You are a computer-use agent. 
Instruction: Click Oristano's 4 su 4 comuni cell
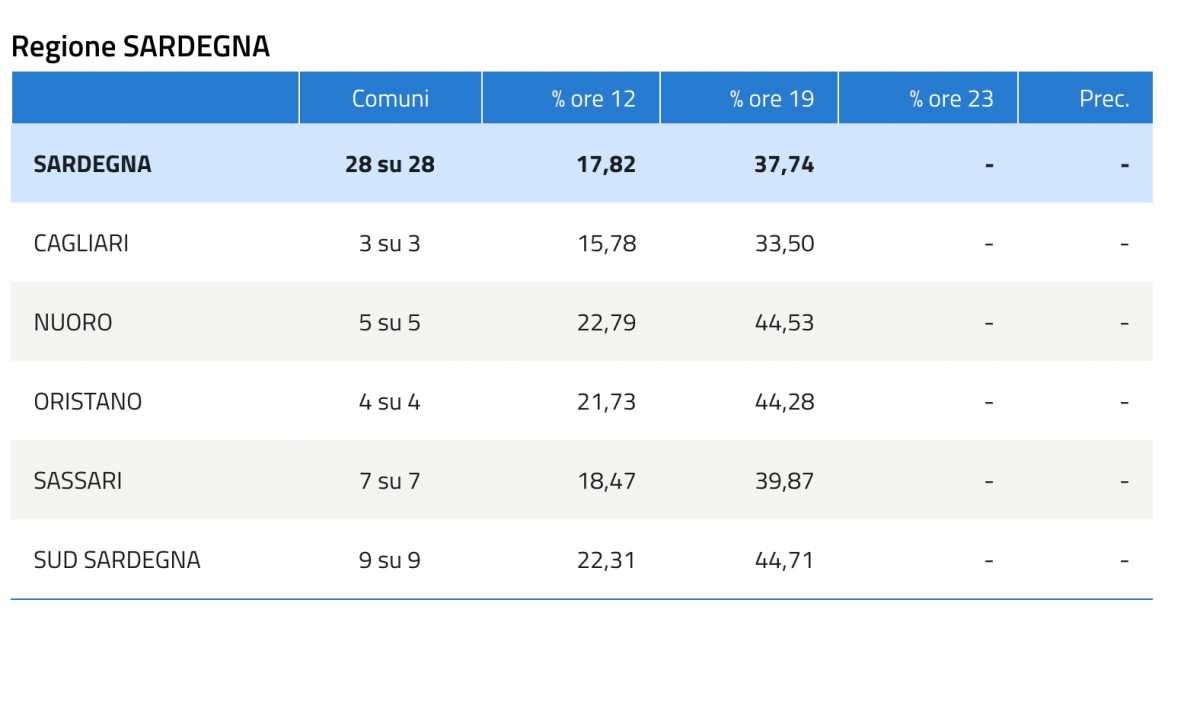pyautogui.click(x=390, y=402)
